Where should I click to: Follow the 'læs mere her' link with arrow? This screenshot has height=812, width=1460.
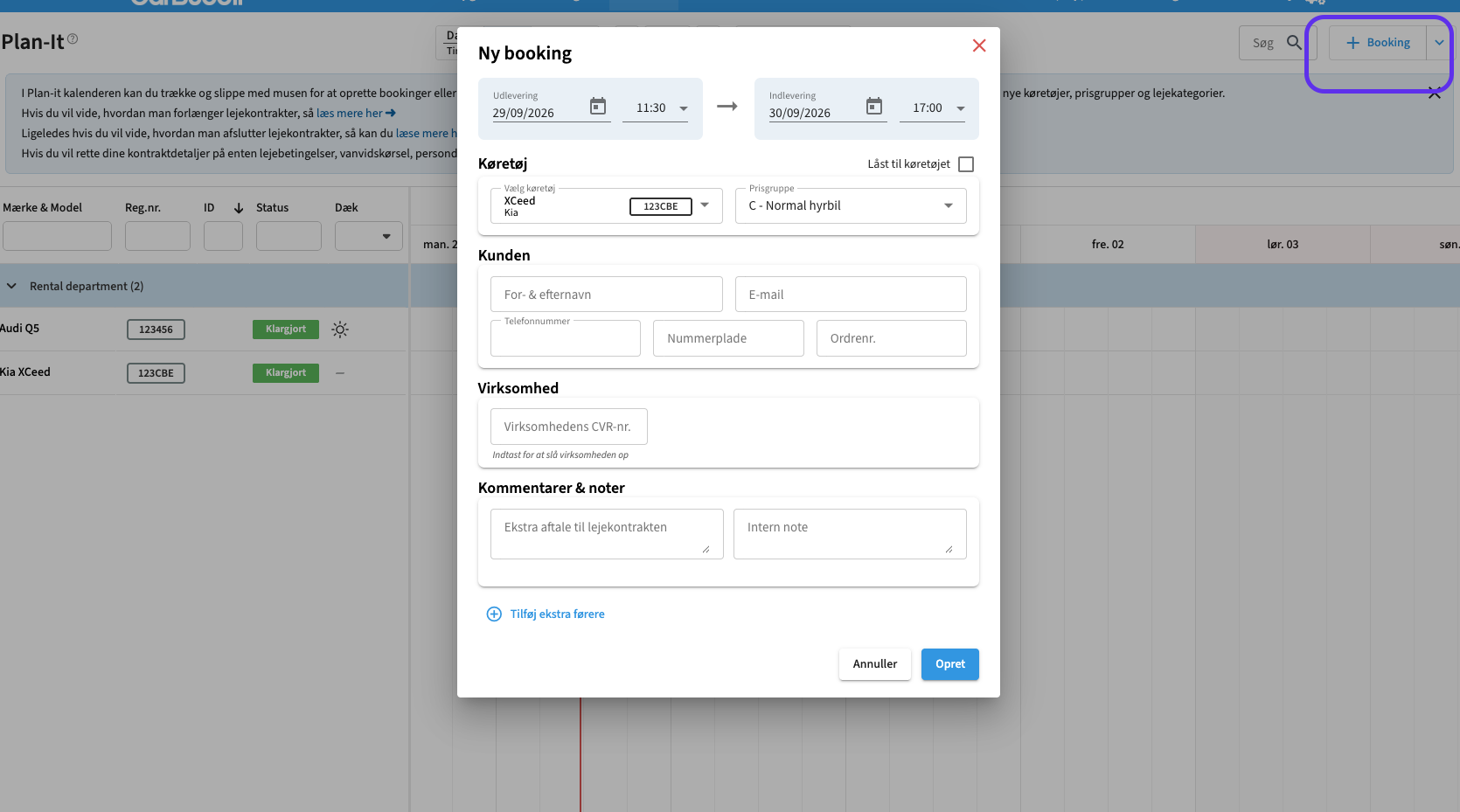356,114
